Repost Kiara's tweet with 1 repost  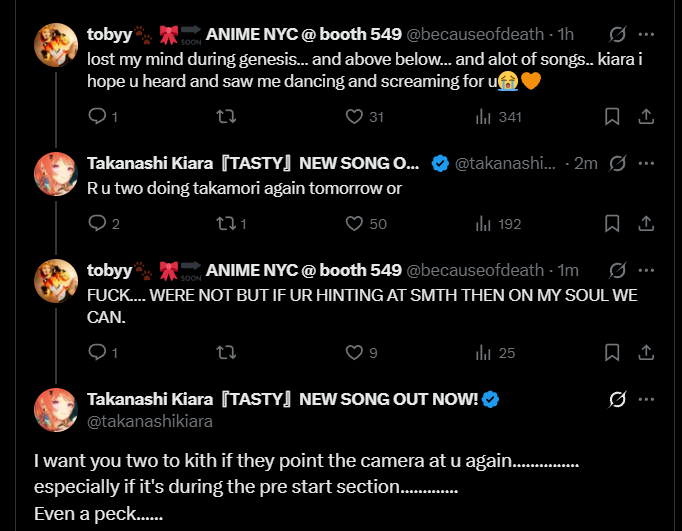coord(226,224)
